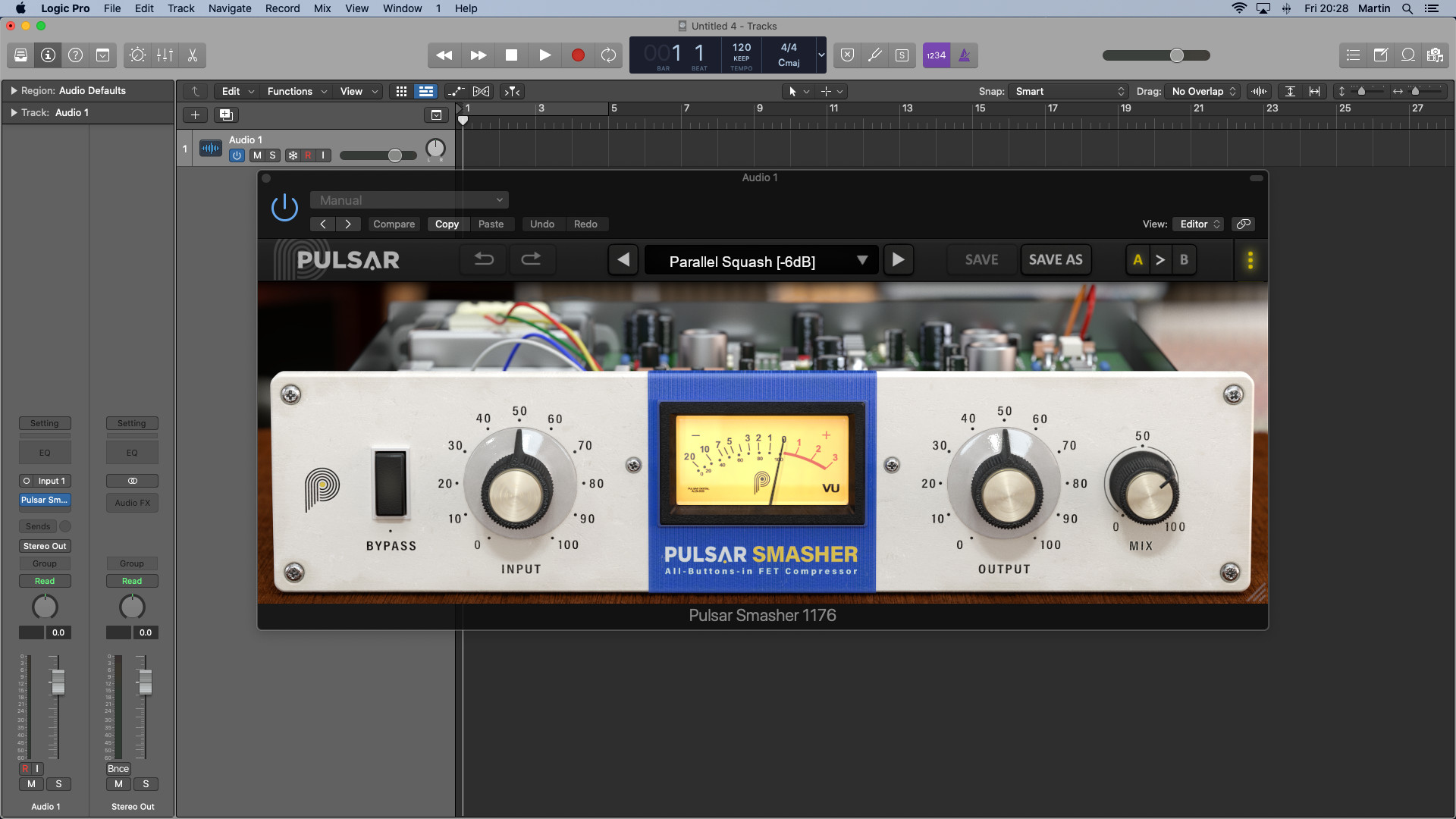The image size is (1456, 819).
Task: Open Pulsar three-dot options menu
Action: pyautogui.click(x=1250, y=260)
